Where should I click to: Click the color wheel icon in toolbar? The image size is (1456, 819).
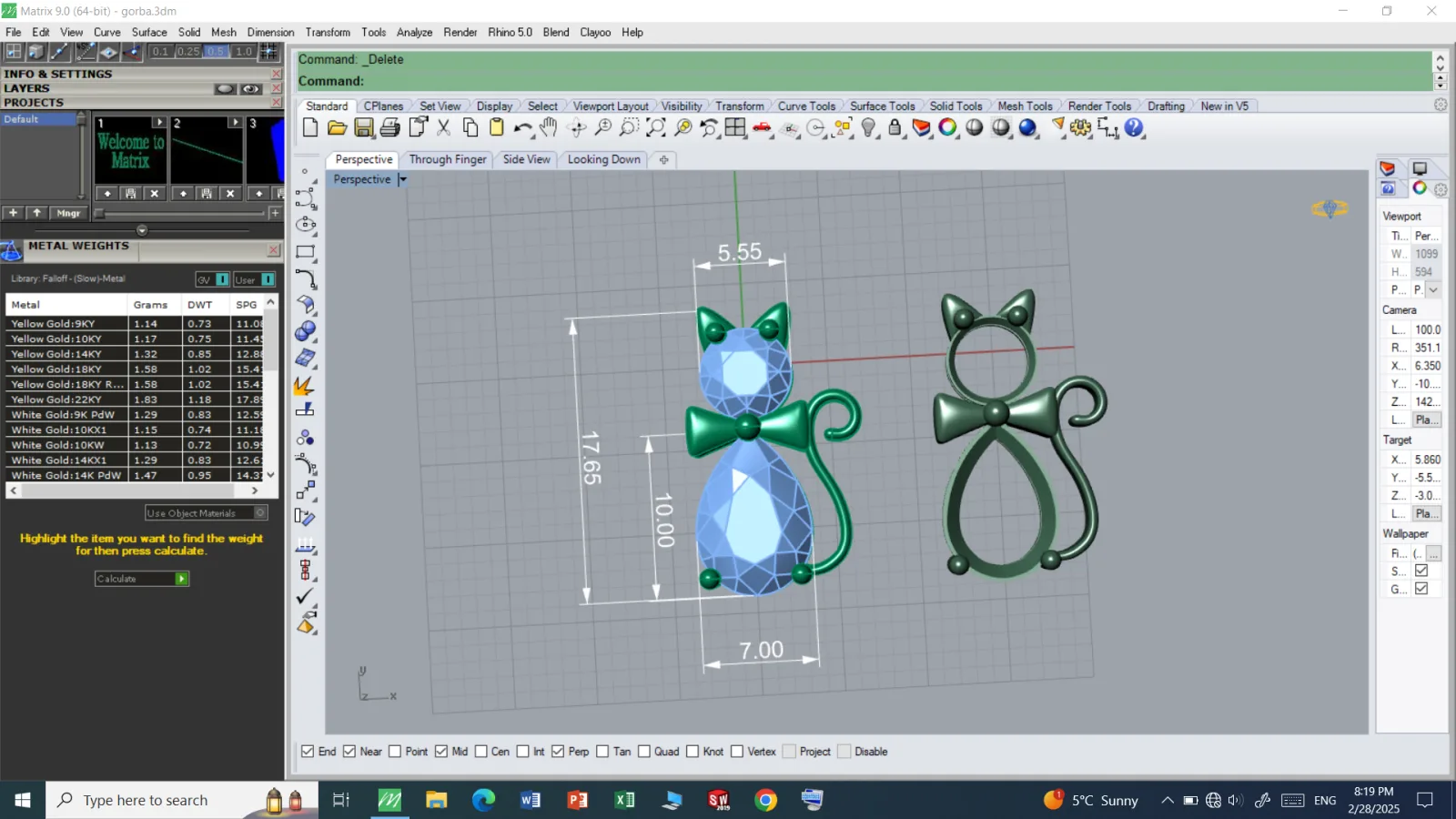[x=947, y=127]
